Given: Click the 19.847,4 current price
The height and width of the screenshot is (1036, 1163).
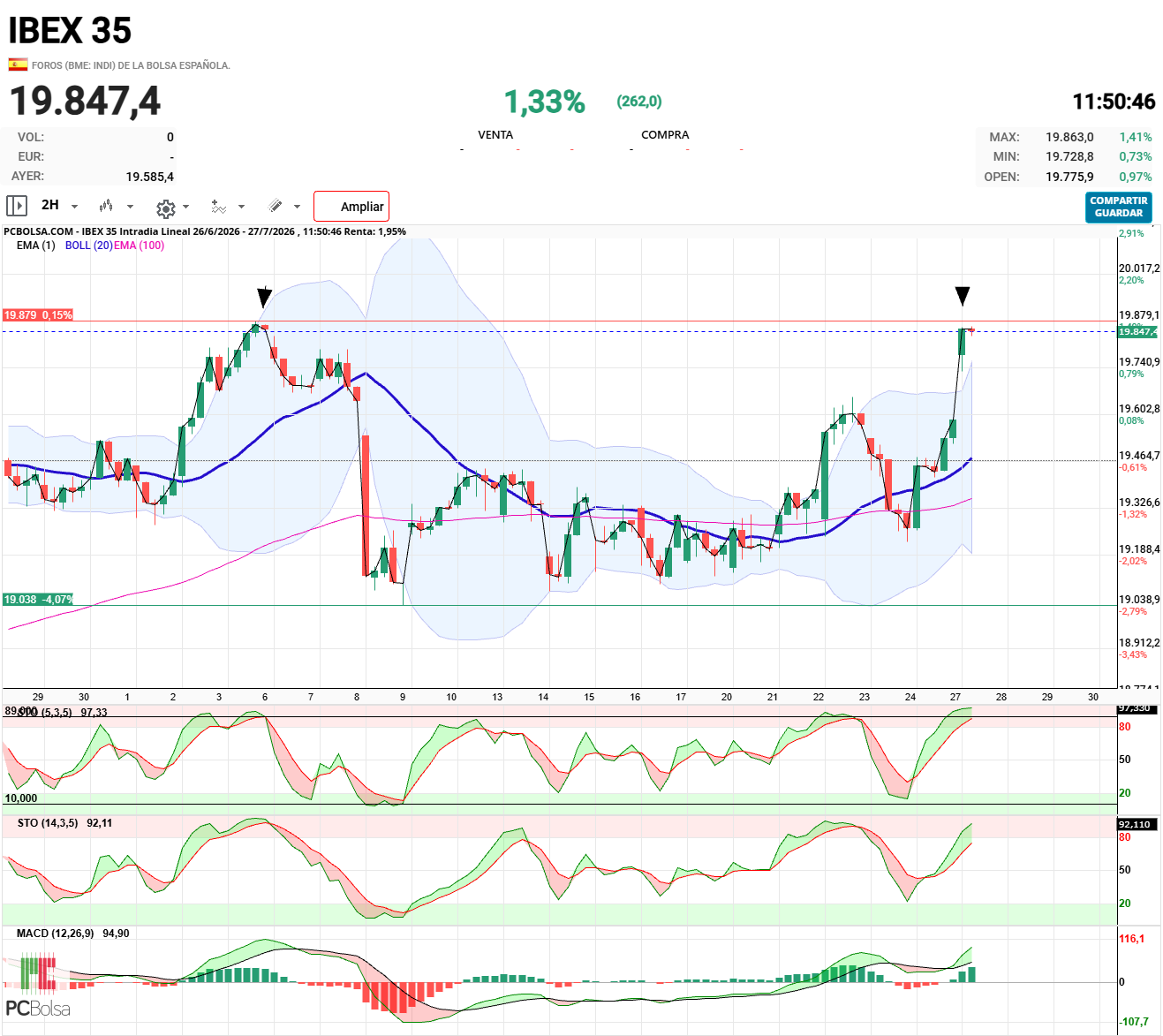Looking at the screenshot, I should click(x=85, y=101).
